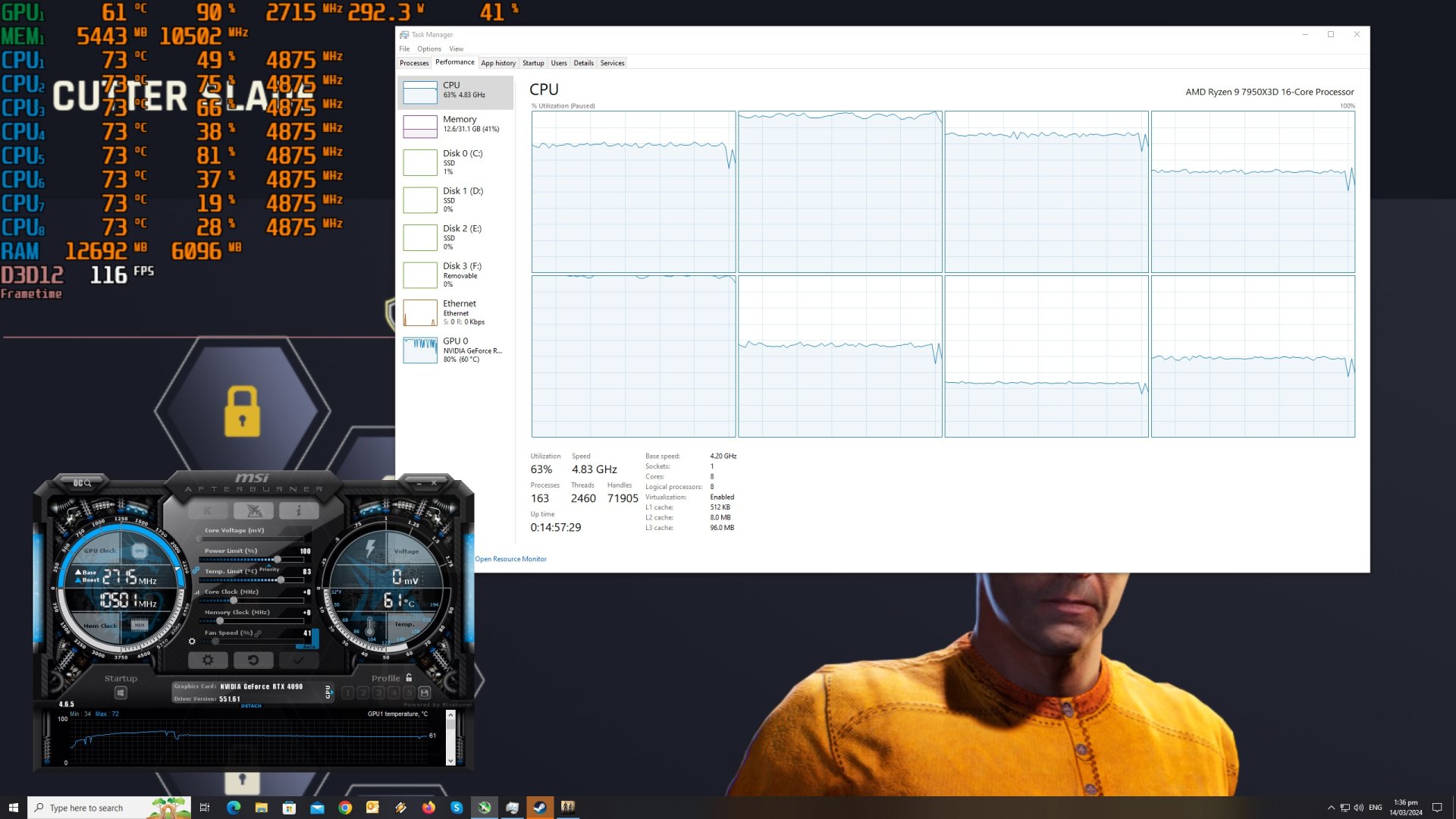Expand hidden icons in the system tray
Screen dimensions: 1456x819
1332,808
